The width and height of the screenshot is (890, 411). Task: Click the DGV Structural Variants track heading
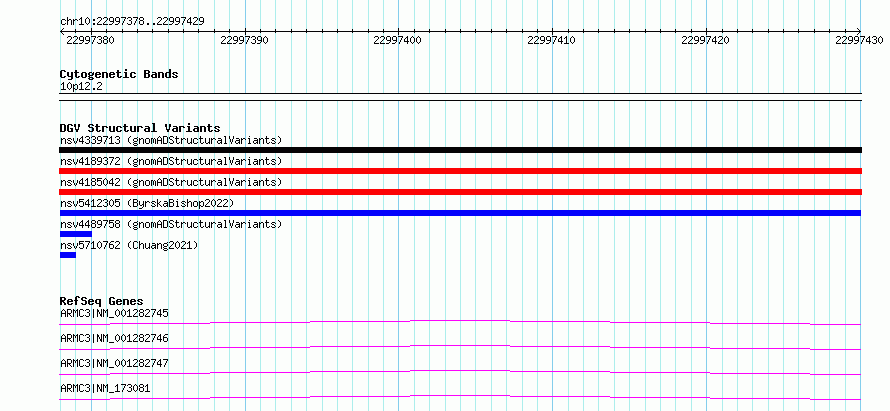tap(140, 128)
